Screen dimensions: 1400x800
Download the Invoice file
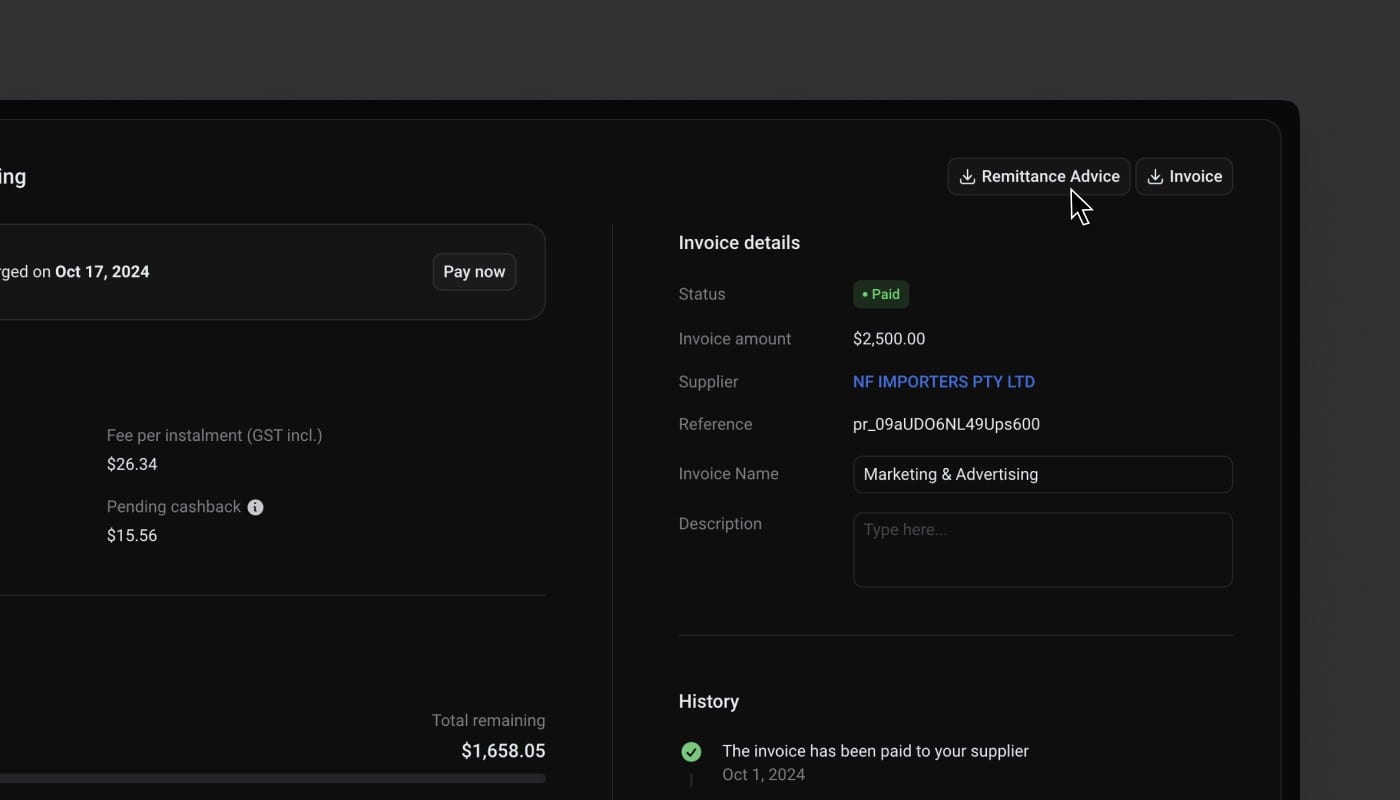coord(1184,177)
